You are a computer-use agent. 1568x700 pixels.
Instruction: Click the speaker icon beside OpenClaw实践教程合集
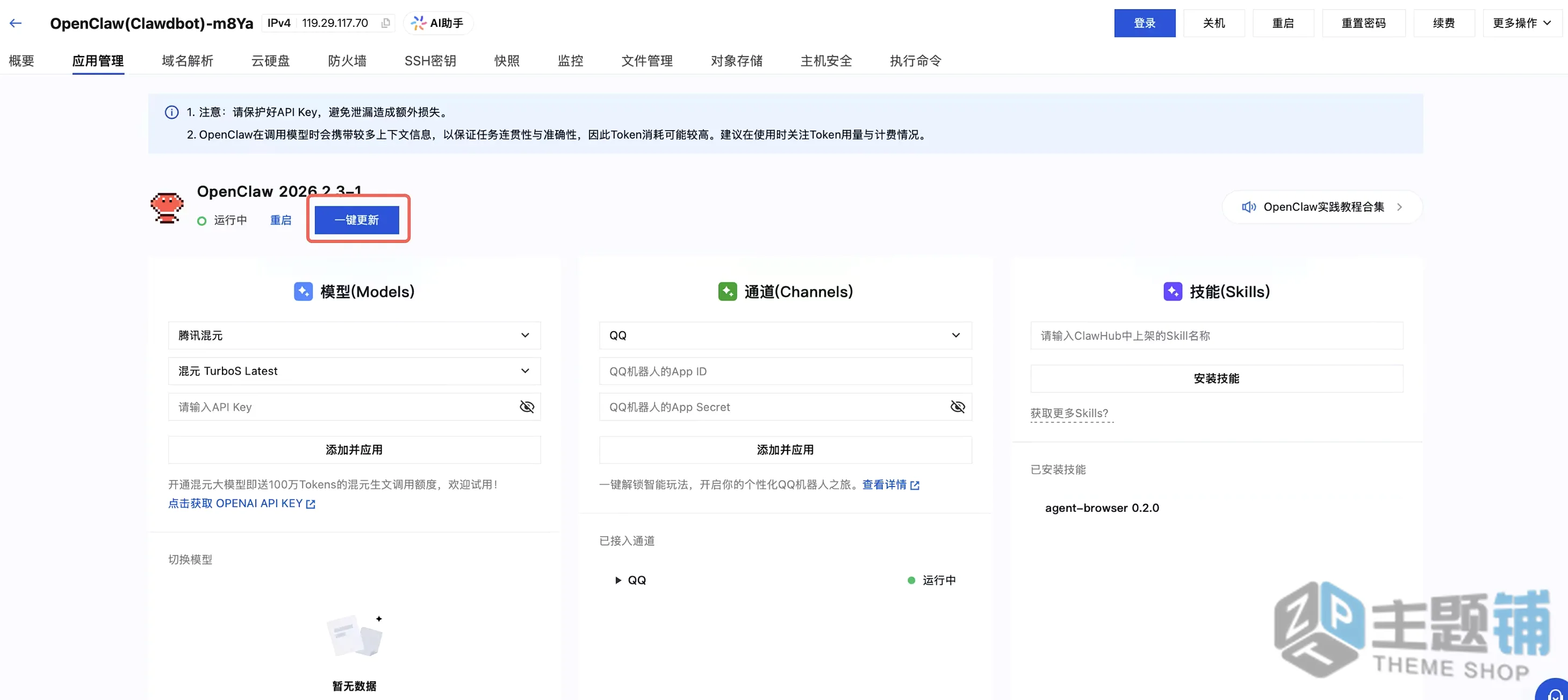click(1248, 207)
